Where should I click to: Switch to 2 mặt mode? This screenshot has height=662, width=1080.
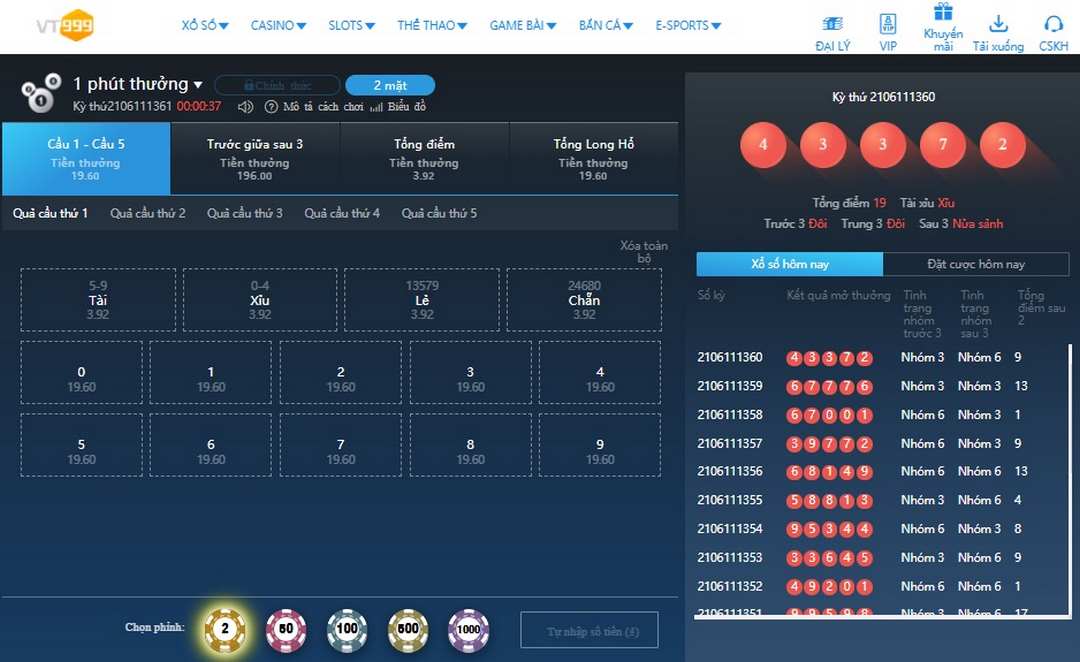(390, 85)
